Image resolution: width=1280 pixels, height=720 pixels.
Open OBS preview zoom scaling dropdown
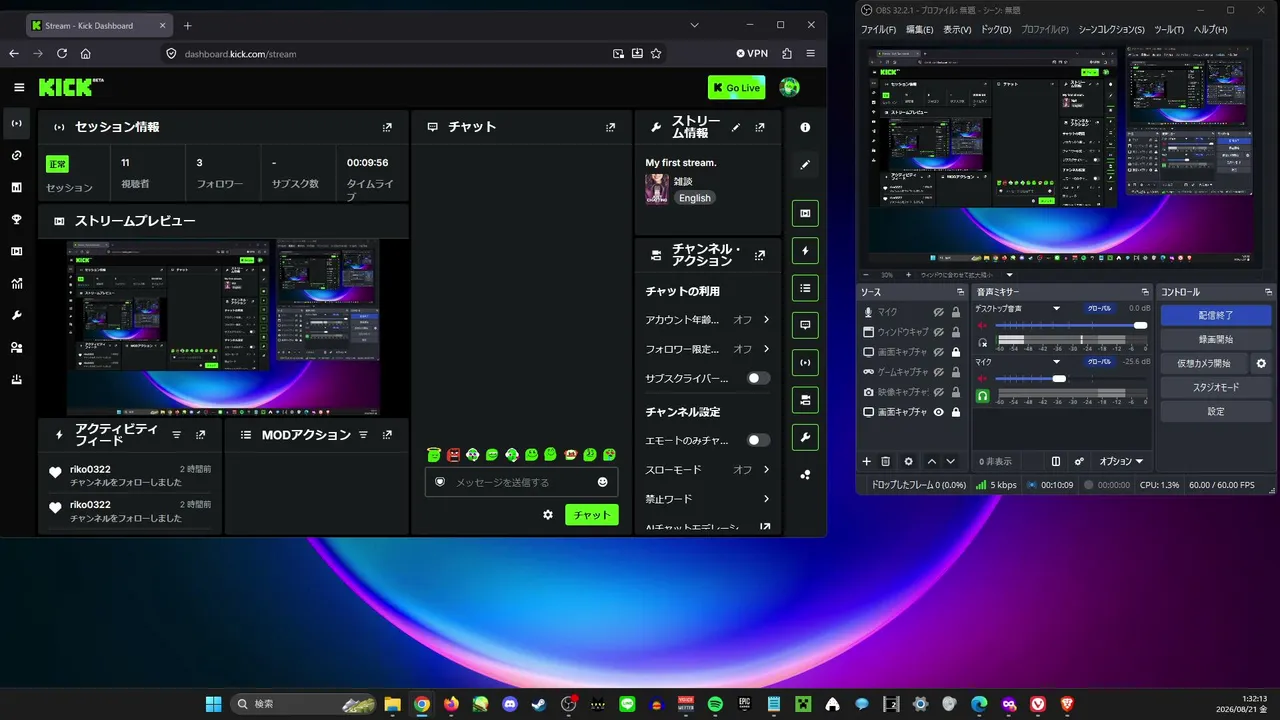tap(1009, 275)
